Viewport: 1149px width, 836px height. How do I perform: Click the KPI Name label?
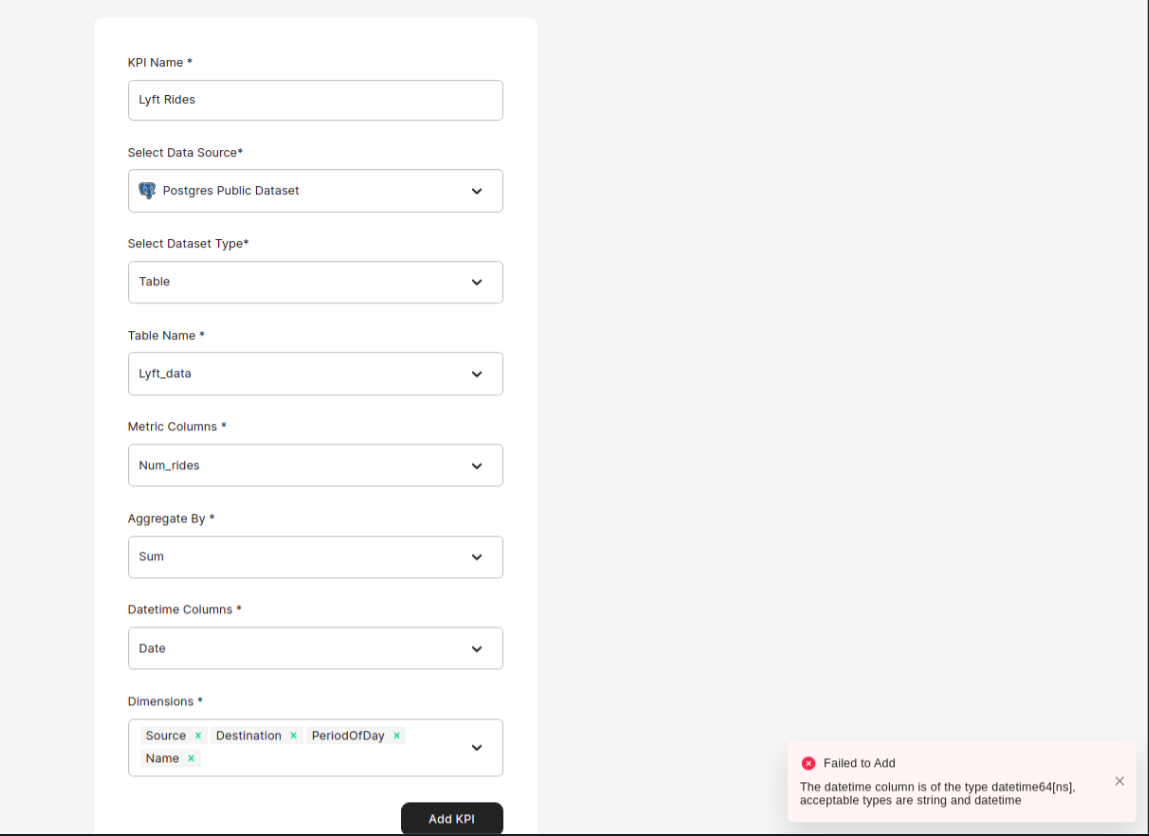tap(160, 63)
